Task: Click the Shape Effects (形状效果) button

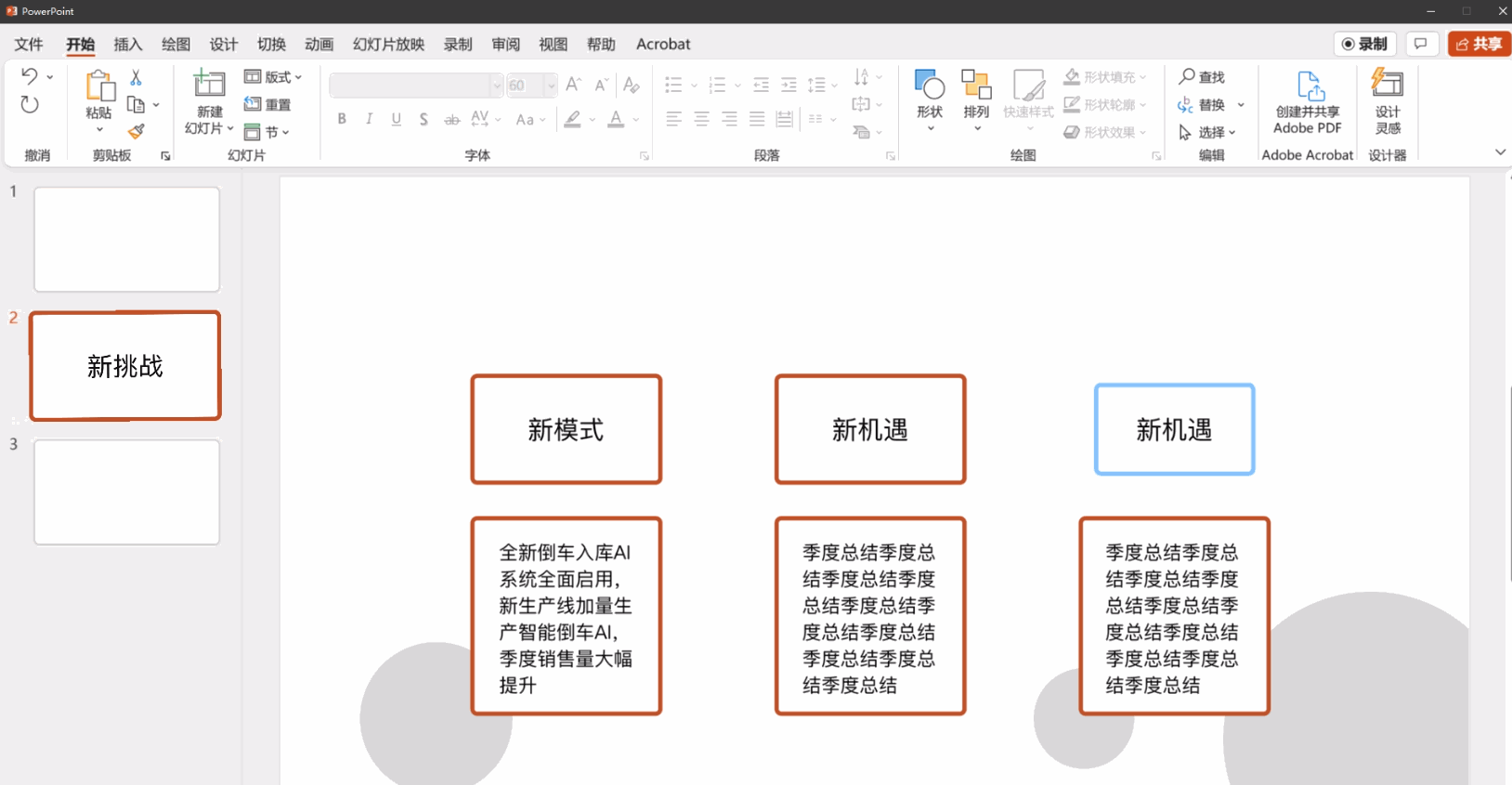Action: [x=1105, y=133]
